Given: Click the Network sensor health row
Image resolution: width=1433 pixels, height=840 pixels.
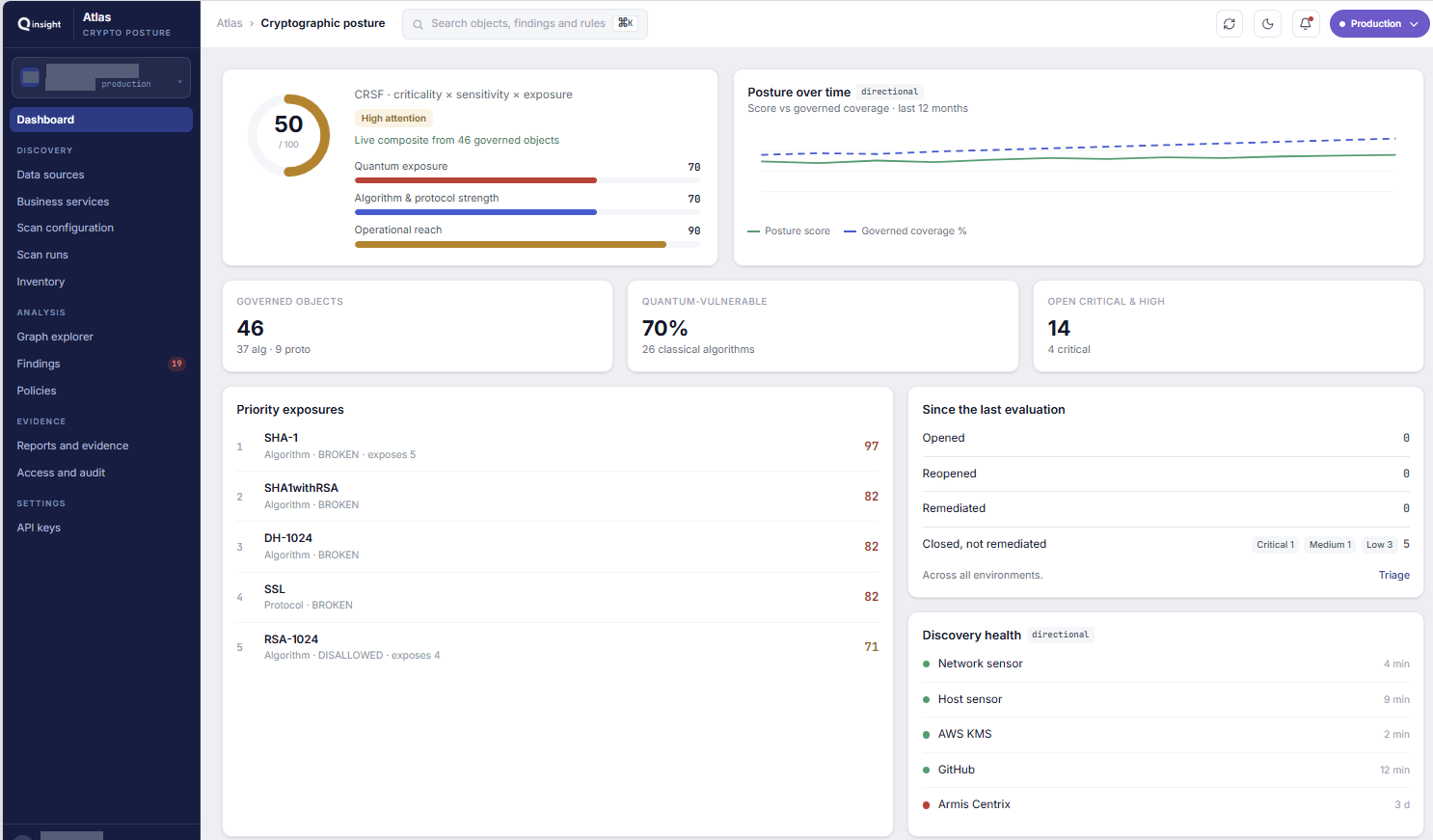Looking at the screenshot, I should pyautogui.click(x=1166, y=664).
